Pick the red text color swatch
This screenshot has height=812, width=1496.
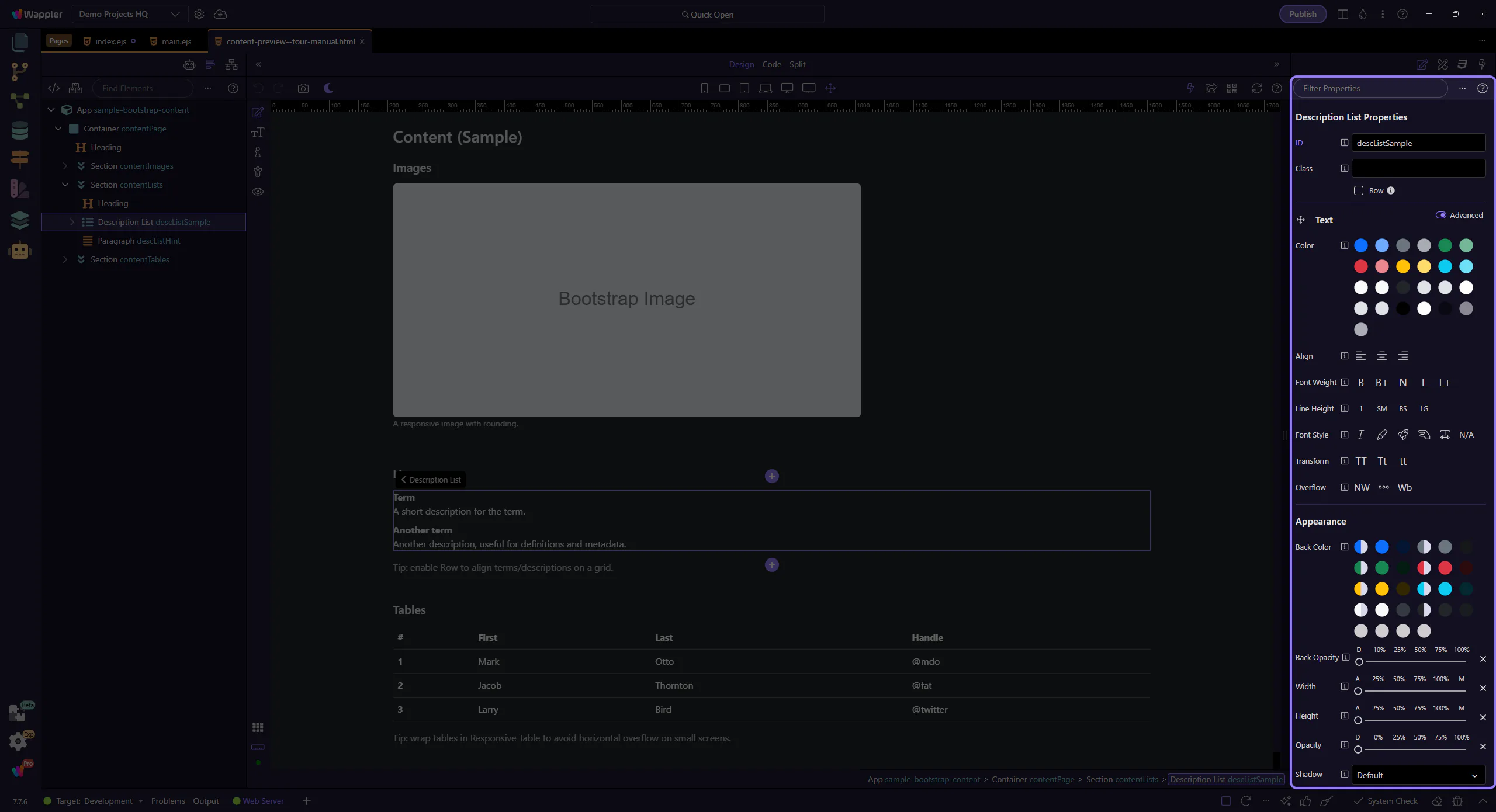pyautogui.click(x=1360, y=266)
